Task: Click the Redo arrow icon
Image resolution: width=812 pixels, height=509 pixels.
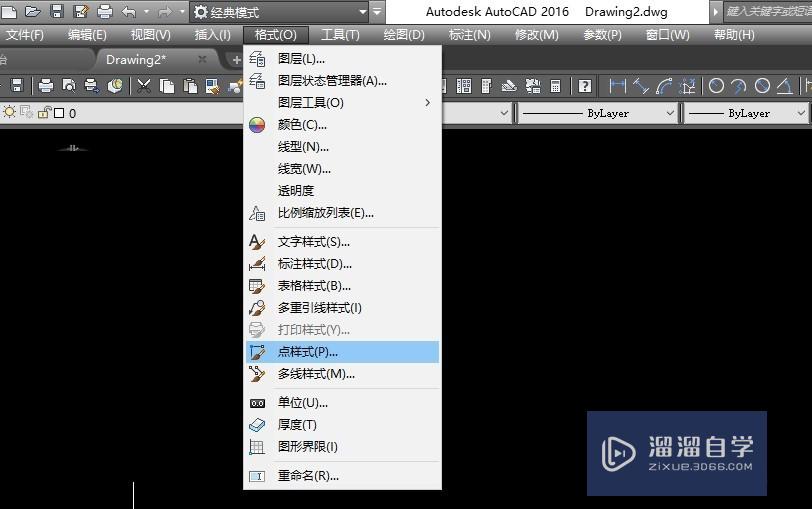Action: pyautogui.click(x=165, y=11)
